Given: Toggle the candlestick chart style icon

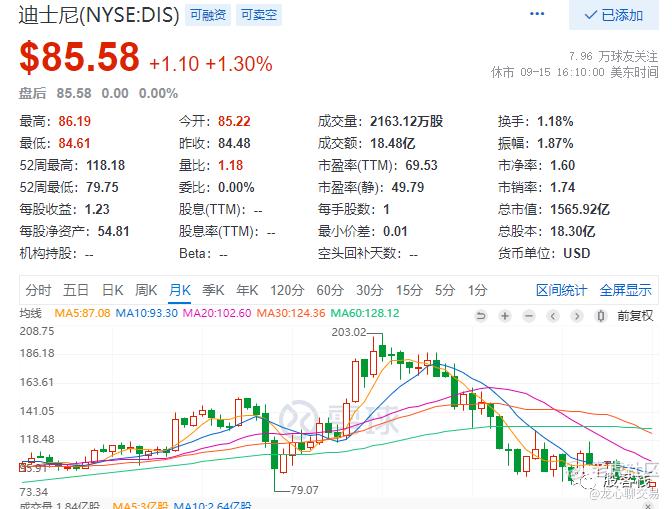Looking at the screenshot, I should coord(601,316).
